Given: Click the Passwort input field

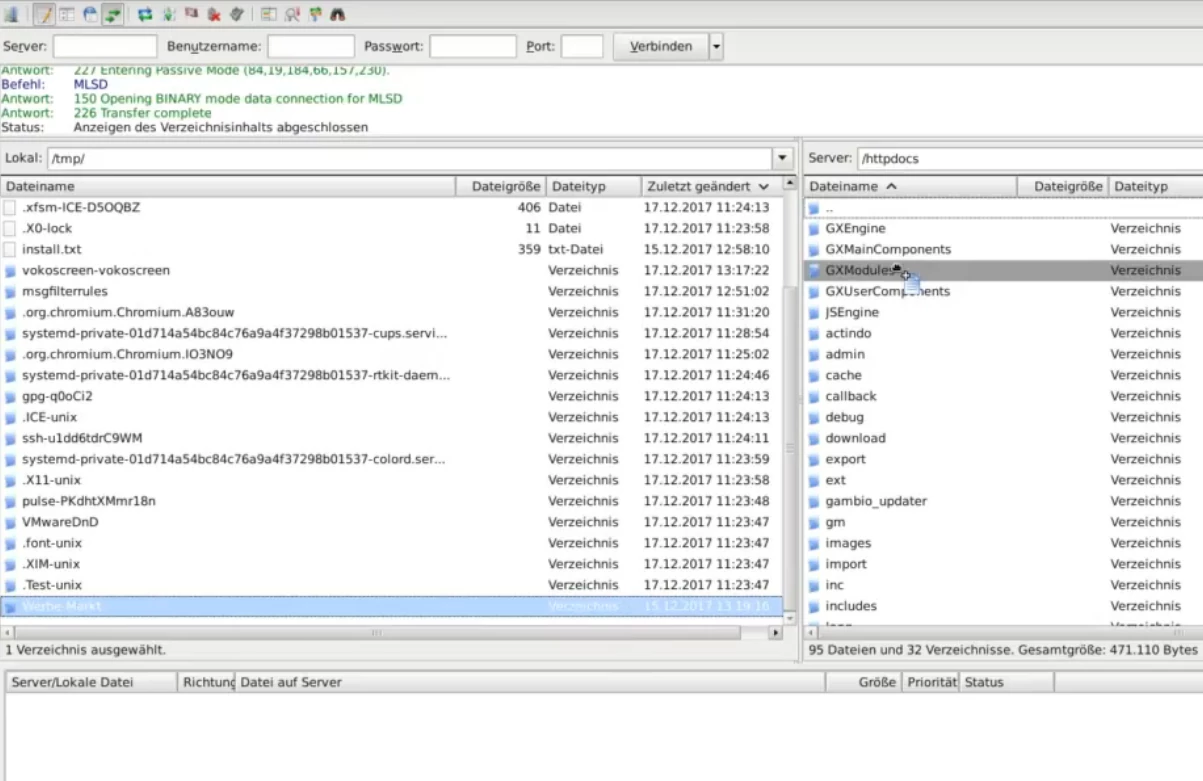Looking at the screenshot, I should click(x=473, y=46).
